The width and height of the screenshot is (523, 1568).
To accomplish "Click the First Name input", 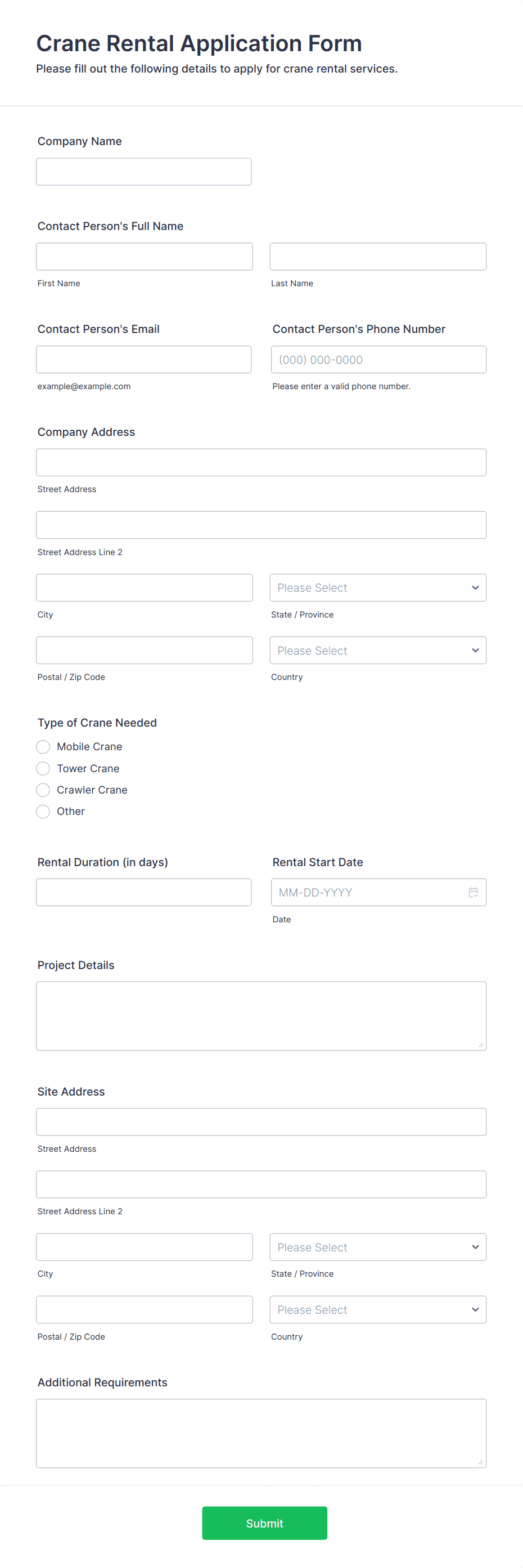I will pos(145,256).
